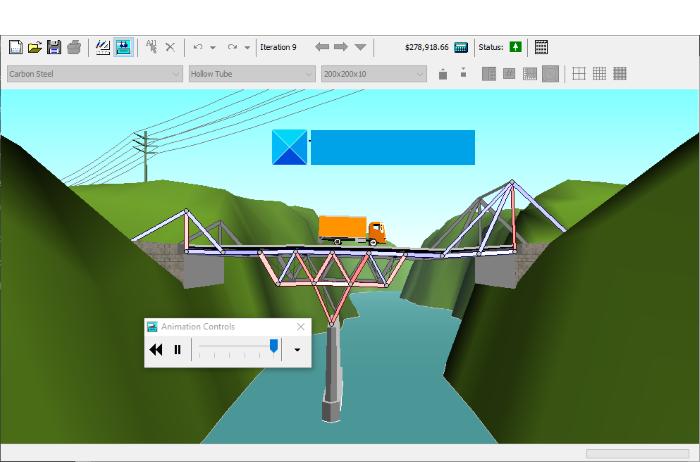Create a new bridge design file

[x=16, y=47]
